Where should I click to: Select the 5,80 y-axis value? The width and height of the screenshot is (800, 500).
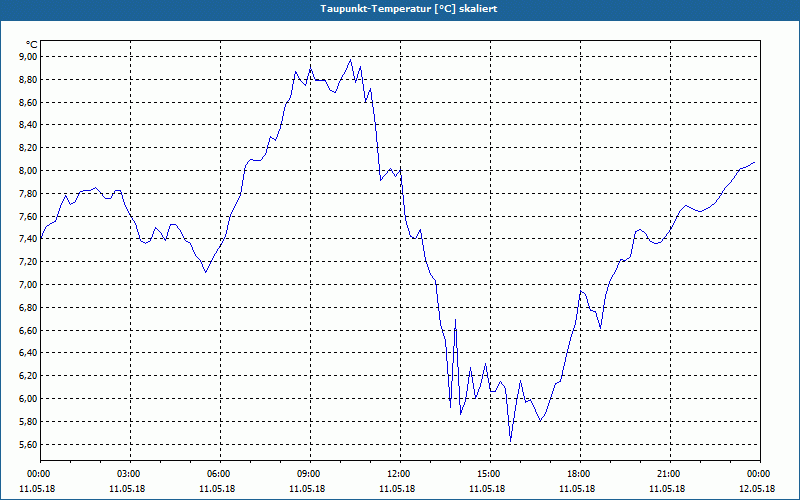[x=29, y=421]
